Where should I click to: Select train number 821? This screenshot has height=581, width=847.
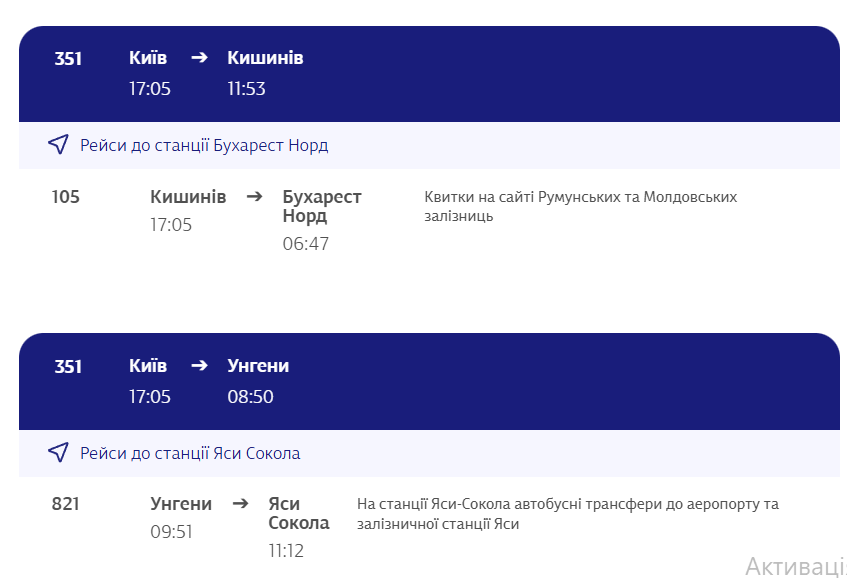coord(66,504)
